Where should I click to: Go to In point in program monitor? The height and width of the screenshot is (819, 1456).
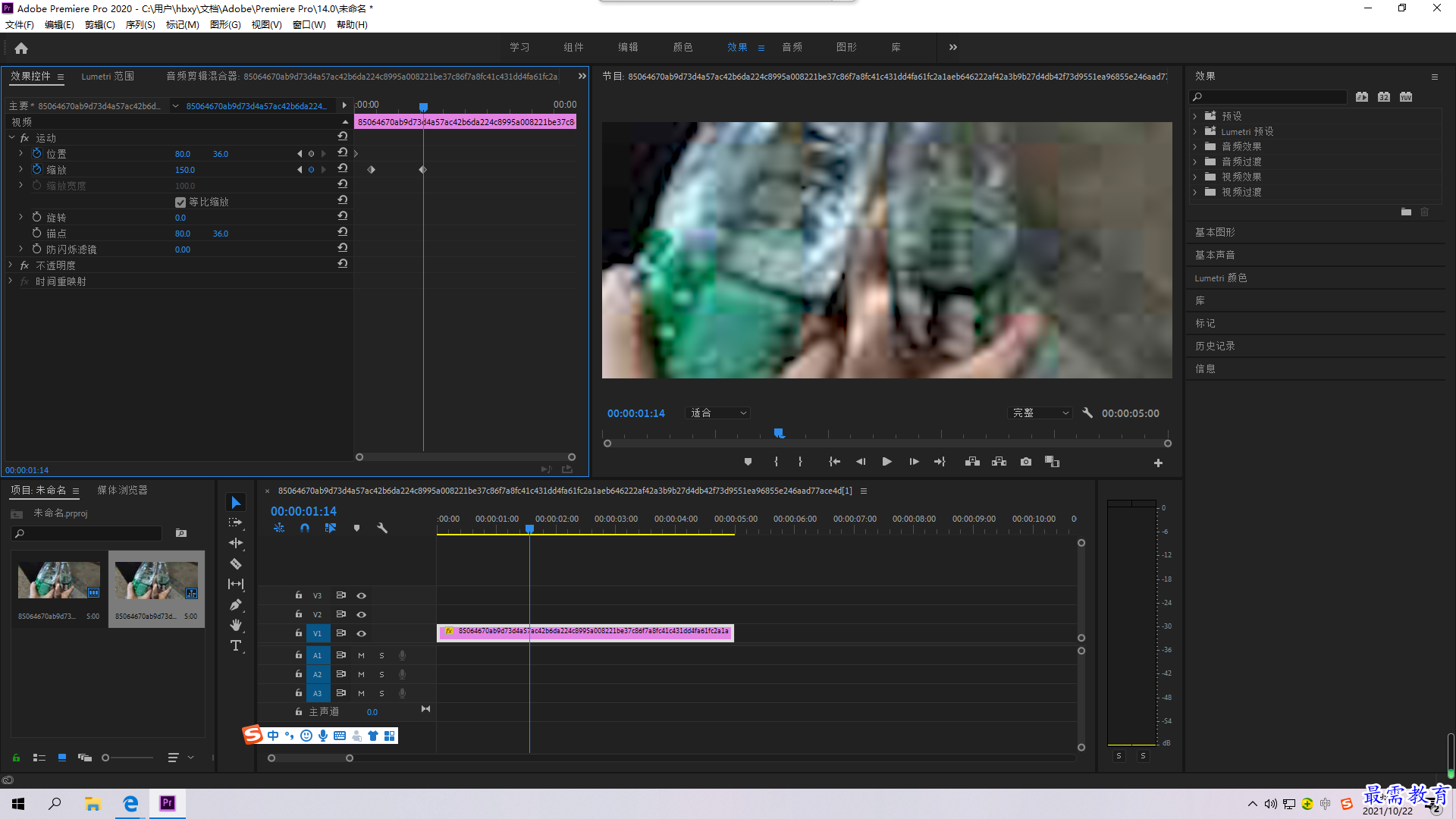pyautogui.click(x=834, y=462)
